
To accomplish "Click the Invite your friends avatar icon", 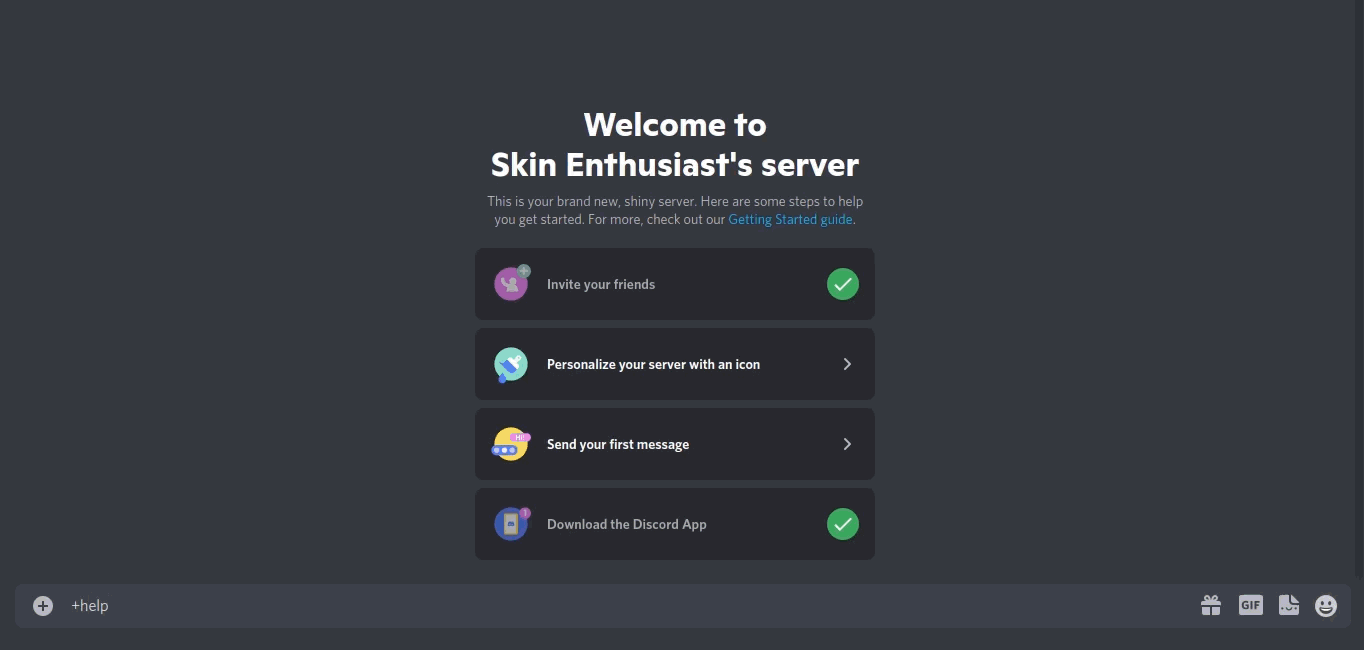I will coord(512,283).
